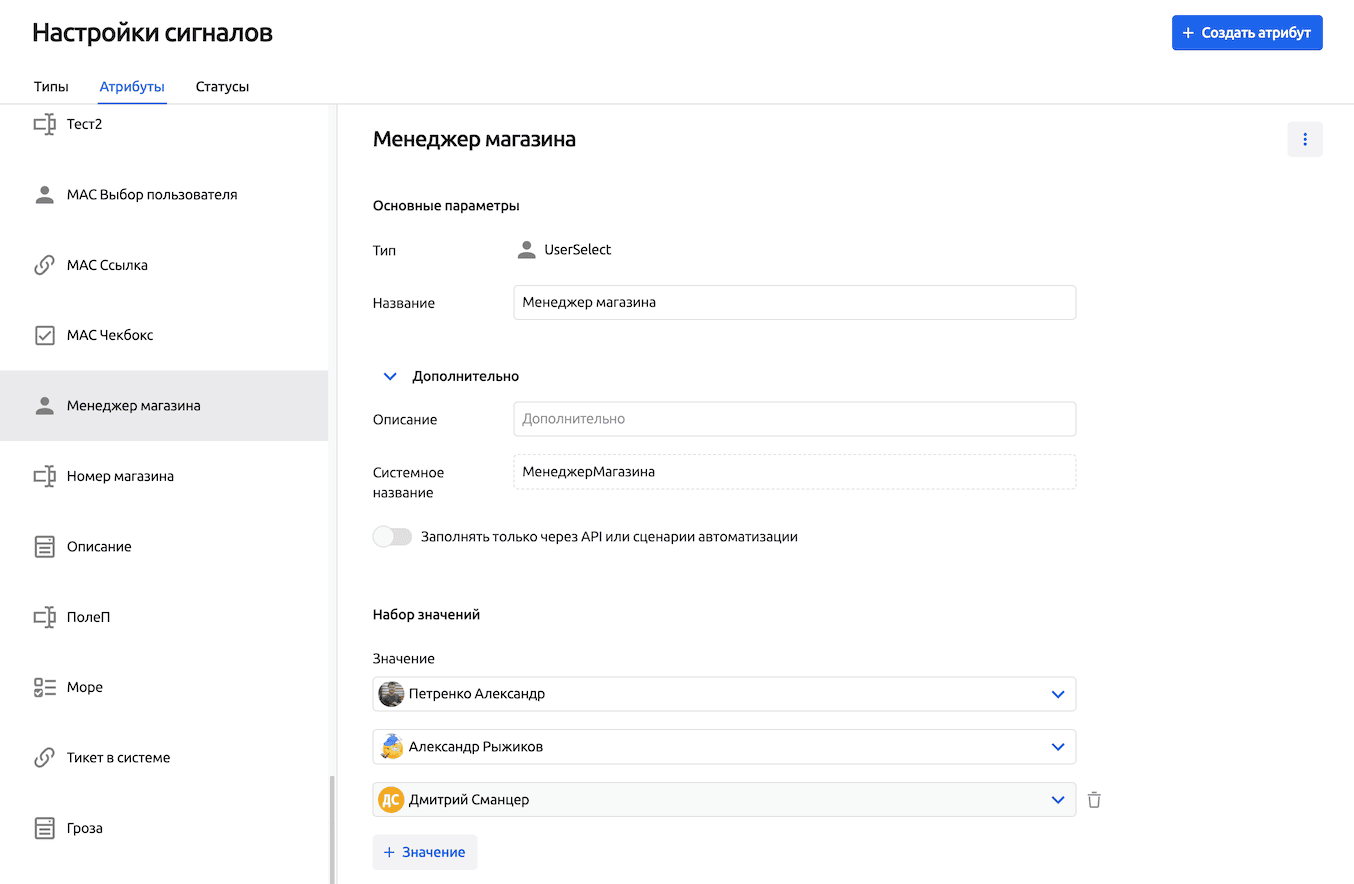Click the link icon for МАС Ссылка
Viewport: 1354px width, 884px height.
coord(44,266)
